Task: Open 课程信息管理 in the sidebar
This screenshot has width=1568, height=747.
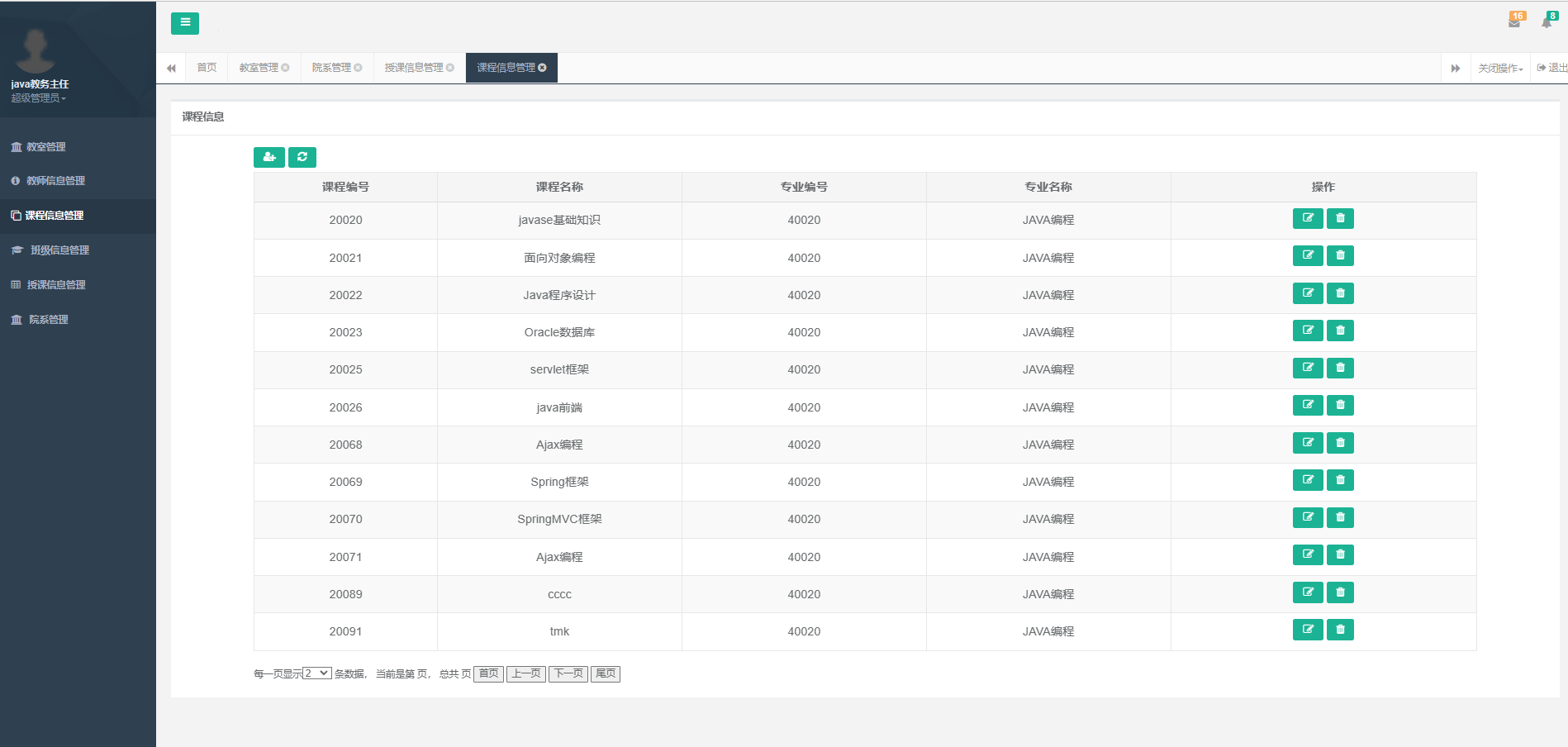Action: coord(78,216)
